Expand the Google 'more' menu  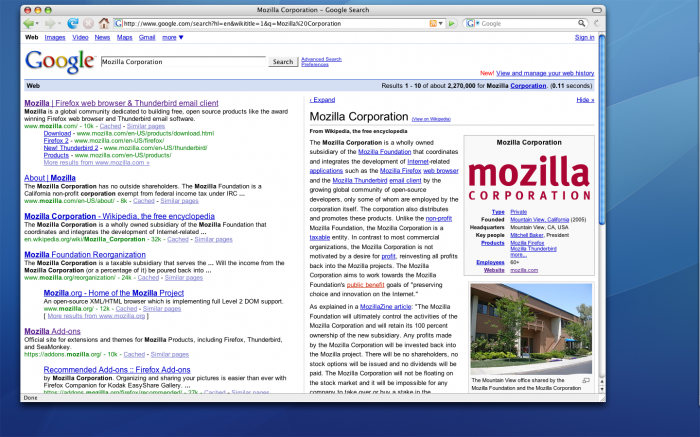[x=172, y=37]
